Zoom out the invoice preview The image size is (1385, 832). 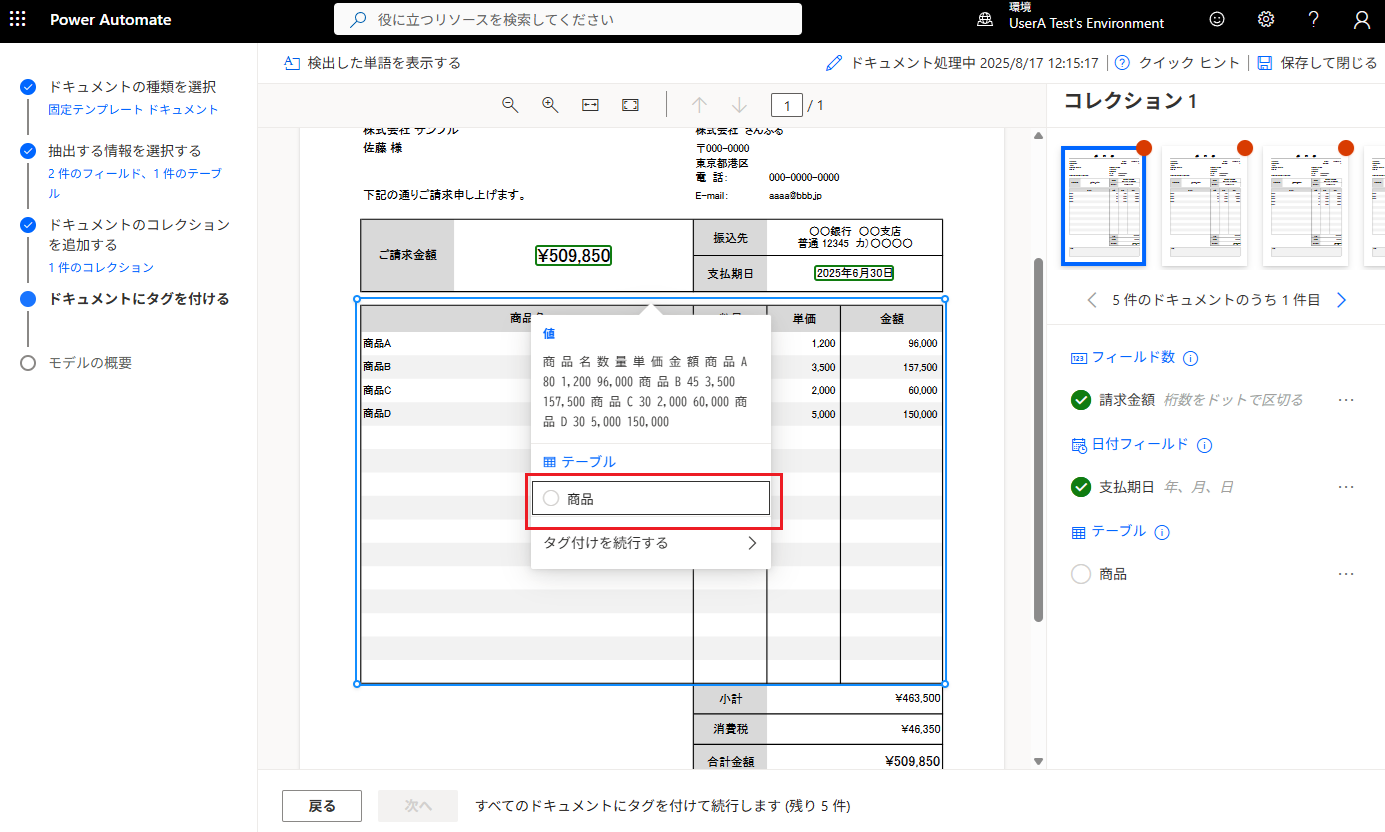510,104
